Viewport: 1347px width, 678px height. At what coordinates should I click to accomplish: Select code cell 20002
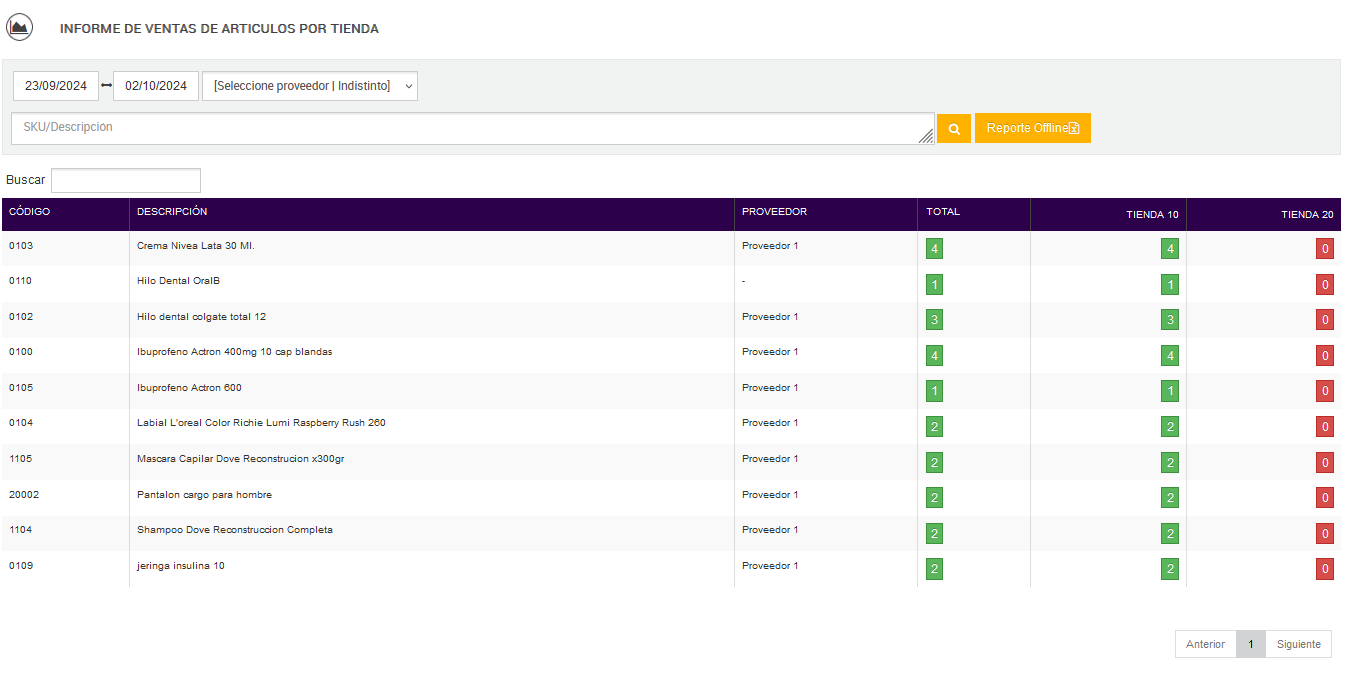(24, 495)
